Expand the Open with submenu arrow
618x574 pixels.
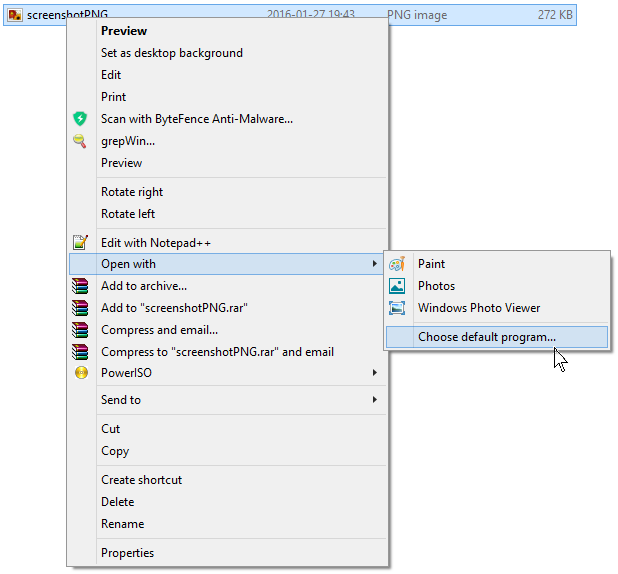click(374, 264)
